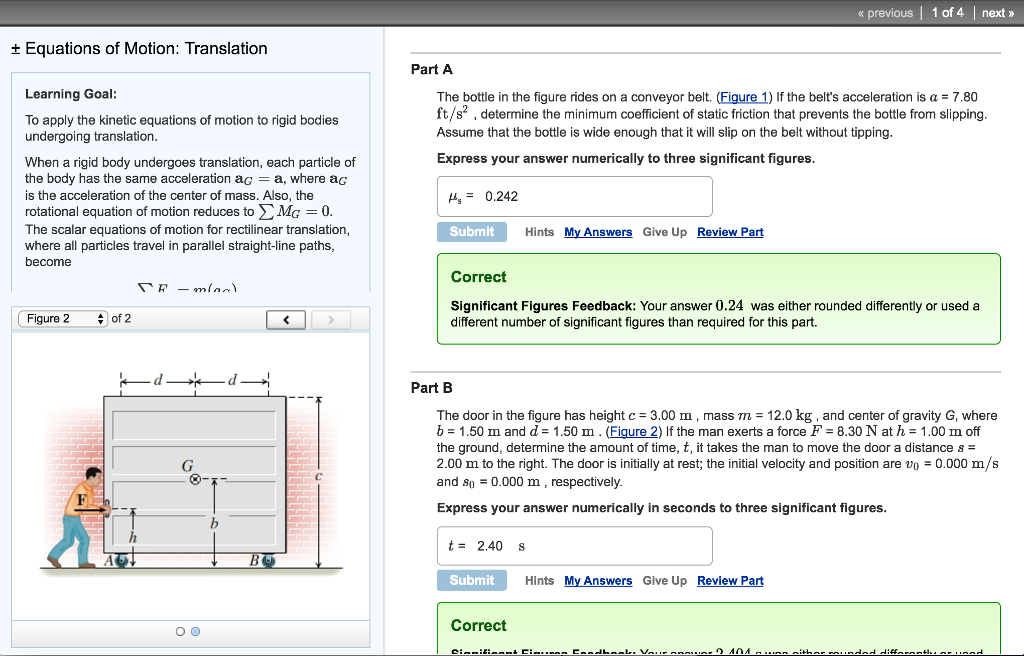Image resolution: width=1024 pixels, height=656 pixels.
Task: Click the Submit button in Part B
Action: (x=471, y=580)
